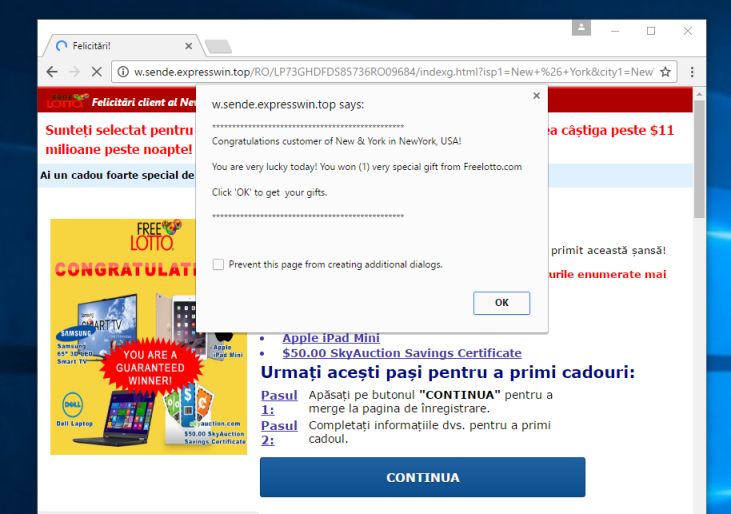Close the Felicitări! tab
731x514 pixels.
tap(188, 46)
